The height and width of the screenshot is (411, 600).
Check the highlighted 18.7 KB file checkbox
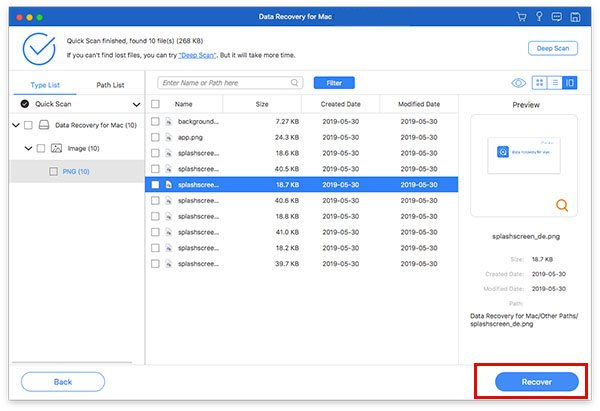(155, 185)
